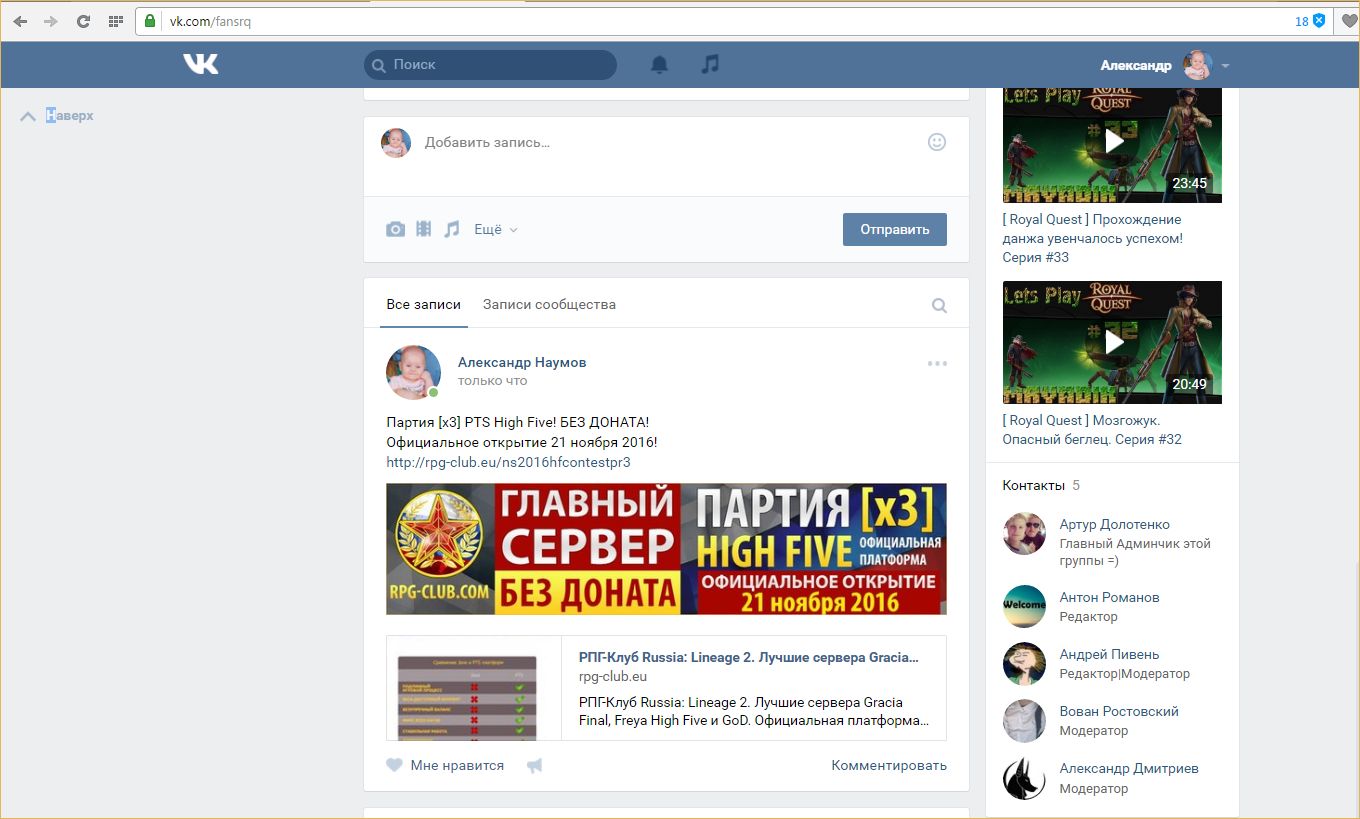Viewport: 1360px width, 819px height.
Task: Open the music player note icon
Action: [x=710, y=64]
